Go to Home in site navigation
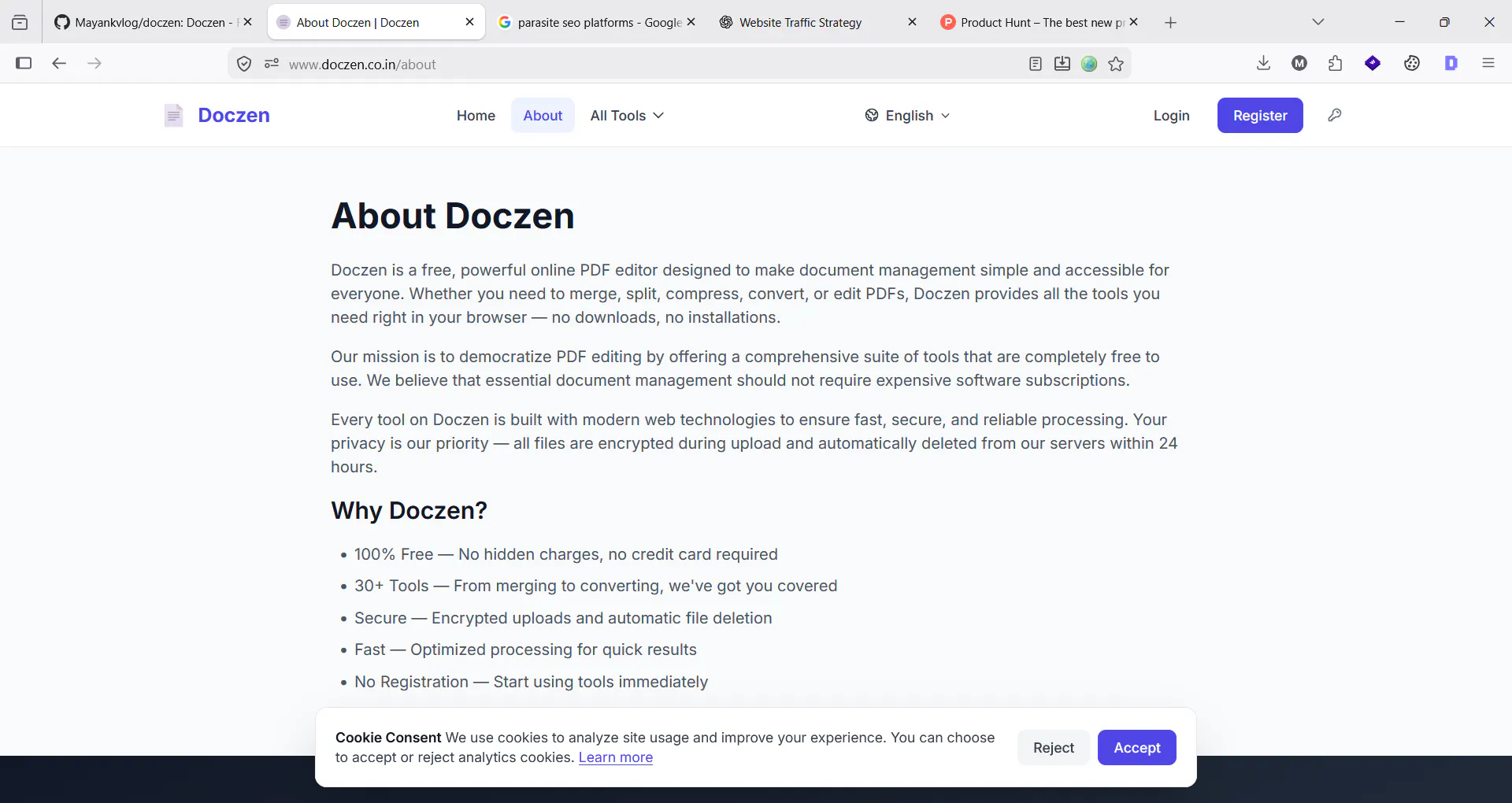1512x803 pixels. point(476,115)
